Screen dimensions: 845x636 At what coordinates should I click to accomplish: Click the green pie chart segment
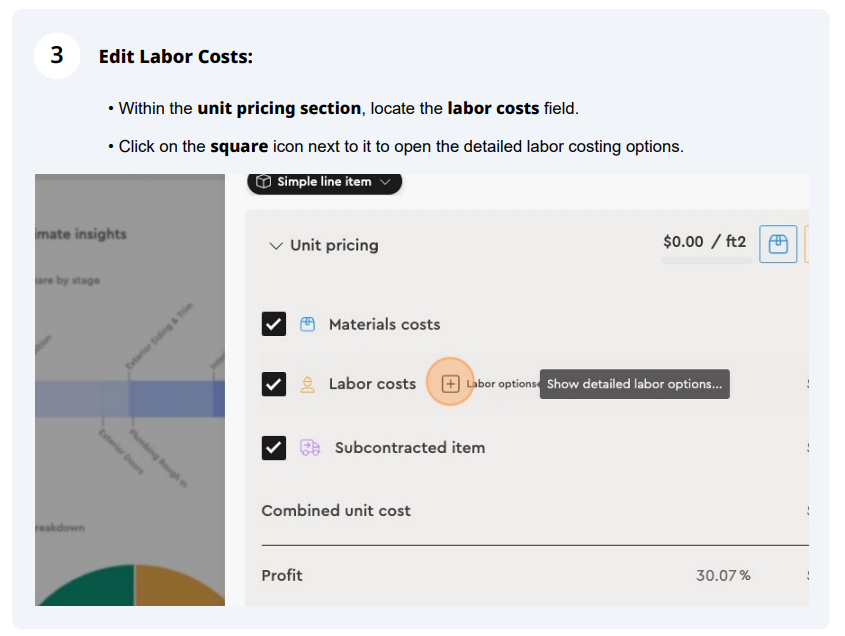[x=92, y=587]
